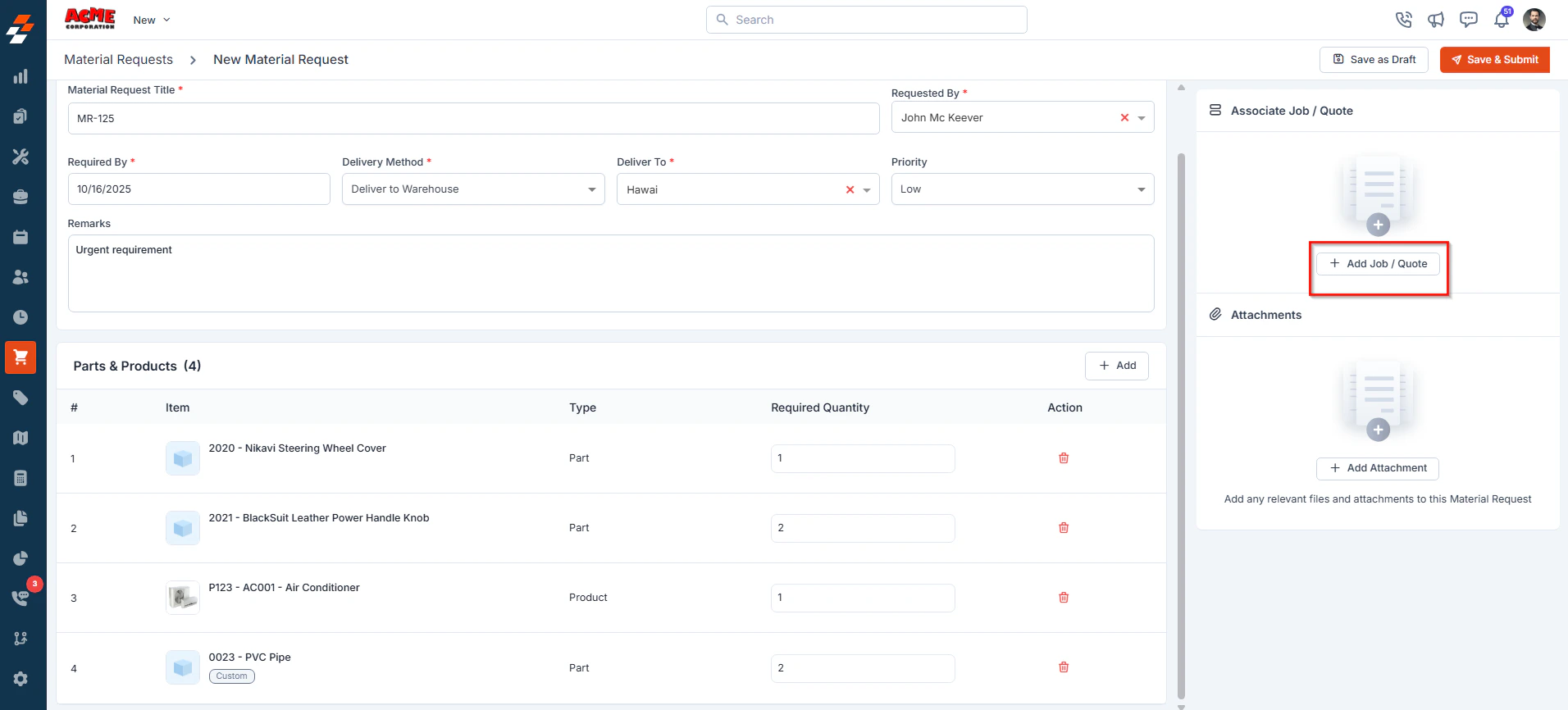The image size is (1568, 710).
Task: Click the top Search field
Action: pyautogui.click(x=867, y=20)
